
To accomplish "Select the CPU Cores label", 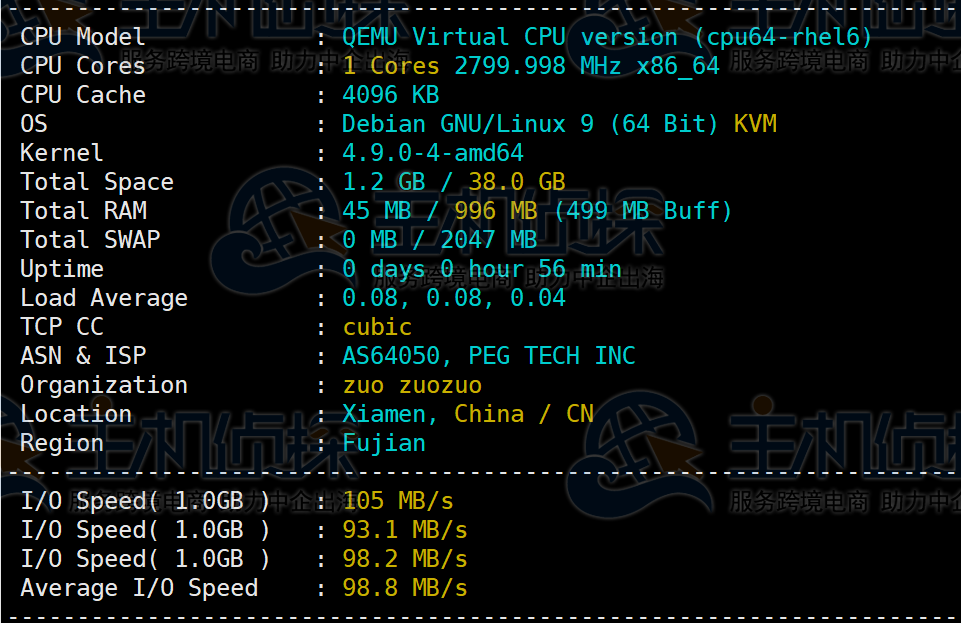I will 83,66.
